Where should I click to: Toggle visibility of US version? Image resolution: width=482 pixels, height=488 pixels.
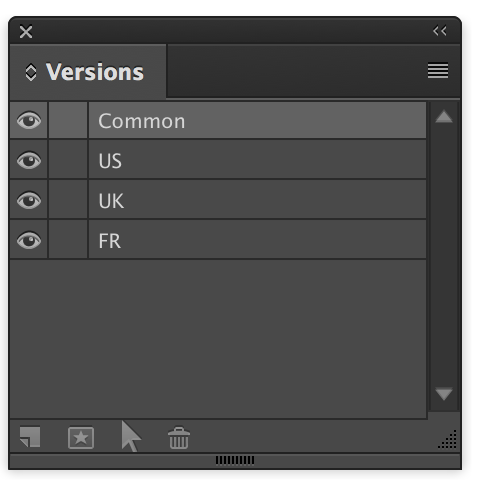[29, 160]
